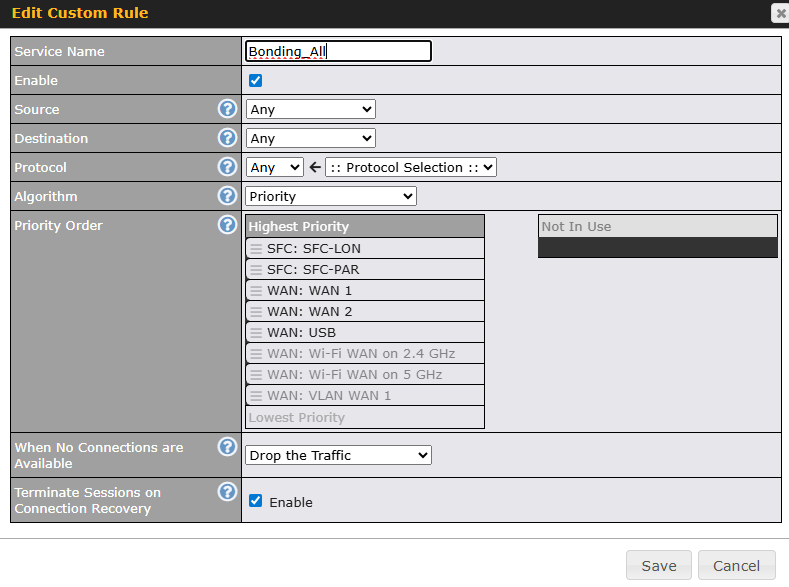789x587 pixels.
Task: Expand the Protocol Selection dropdown
Action: (410, 167)
